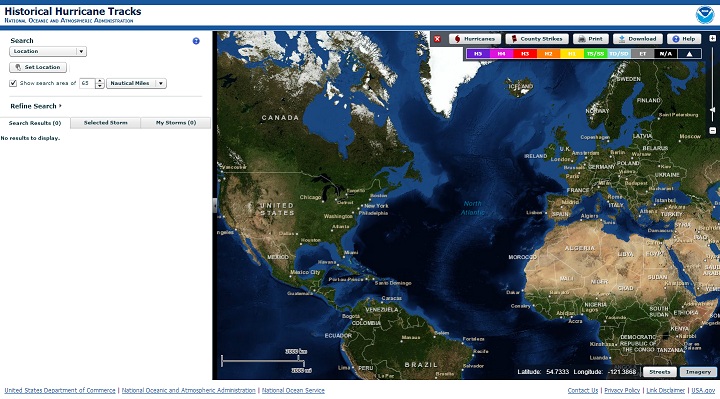Expand the Refine Search section

[x=36, y=106]
